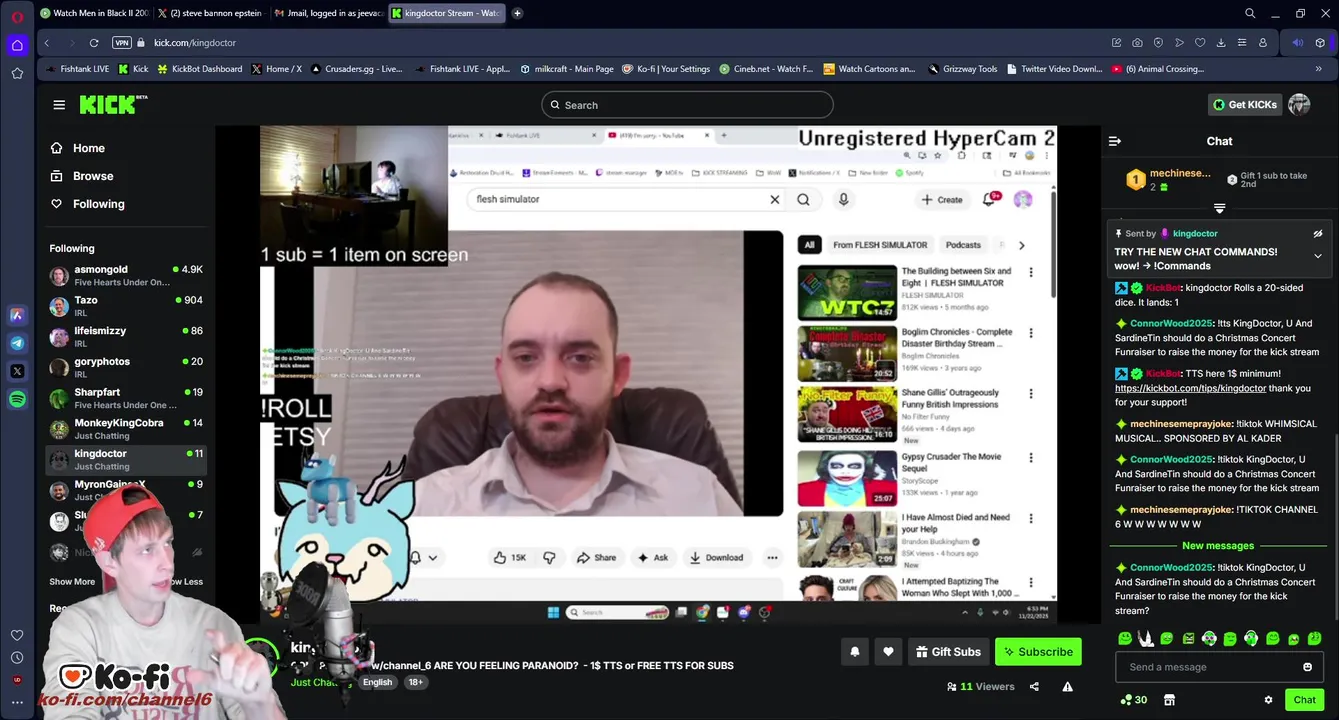Open X Twitter in Opera sidebar

[x=17, y=371]
